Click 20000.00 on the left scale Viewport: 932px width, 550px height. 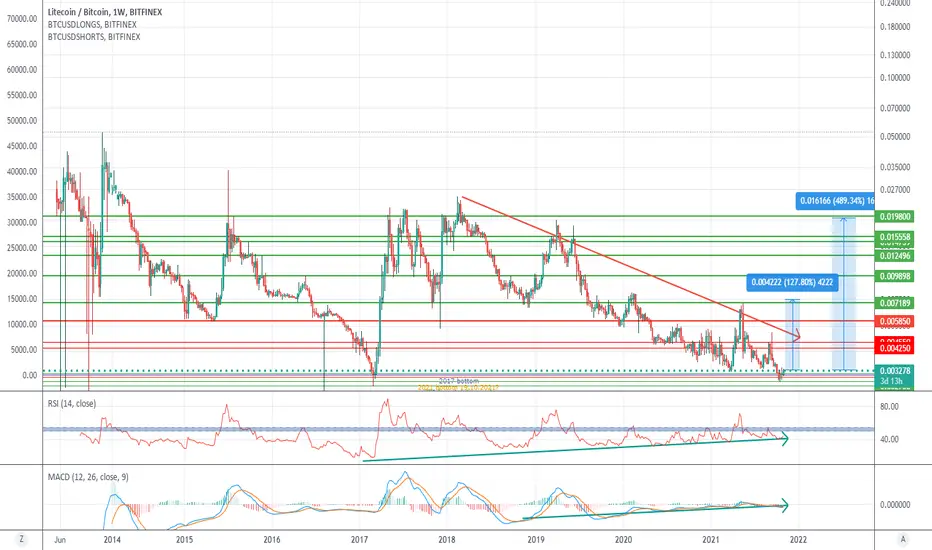[22, 274]
